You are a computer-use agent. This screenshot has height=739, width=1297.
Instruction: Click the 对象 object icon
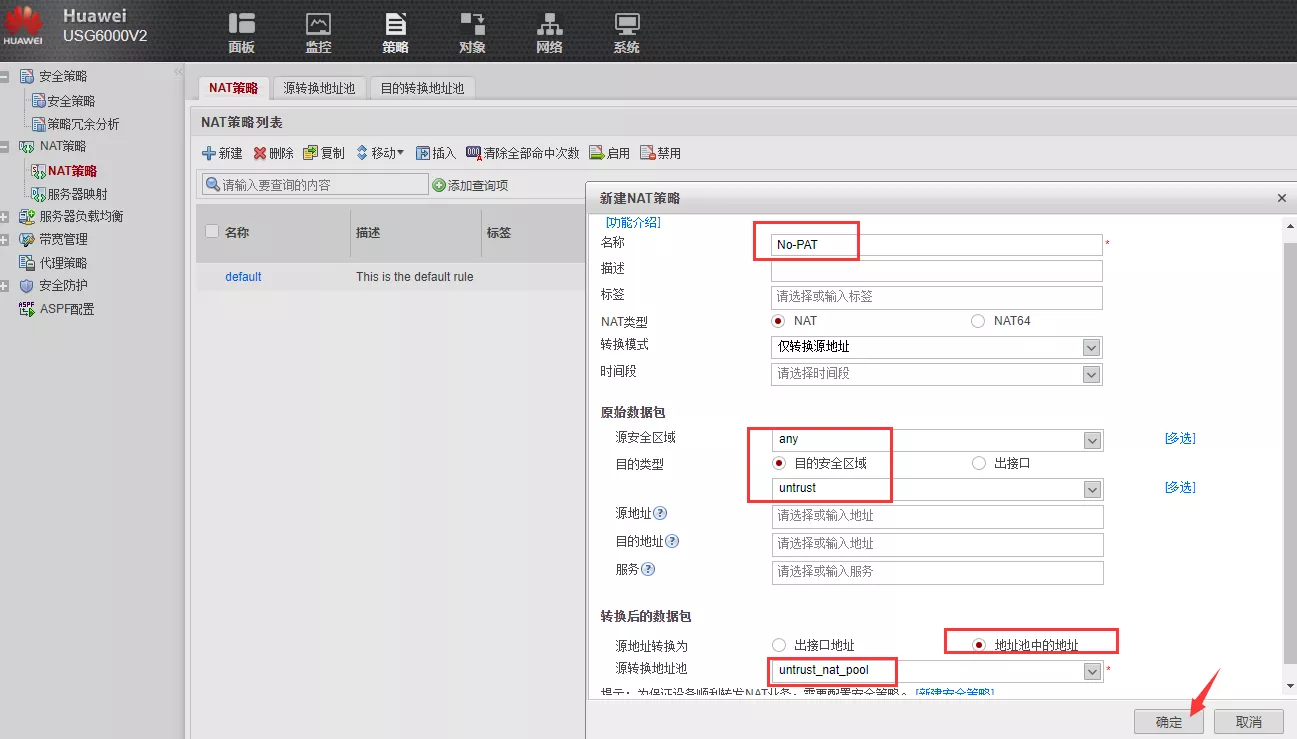point(472,24)
